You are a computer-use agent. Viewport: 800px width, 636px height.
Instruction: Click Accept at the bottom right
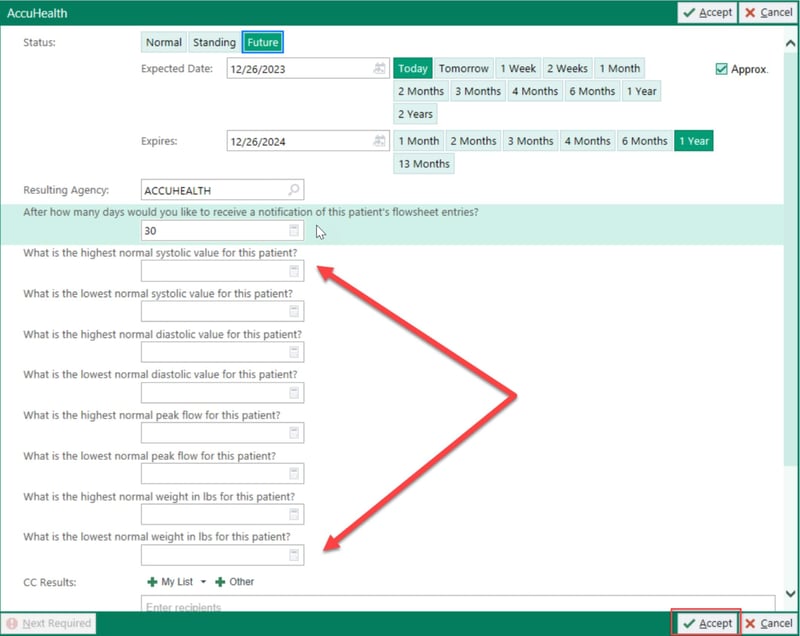point(707,622)
